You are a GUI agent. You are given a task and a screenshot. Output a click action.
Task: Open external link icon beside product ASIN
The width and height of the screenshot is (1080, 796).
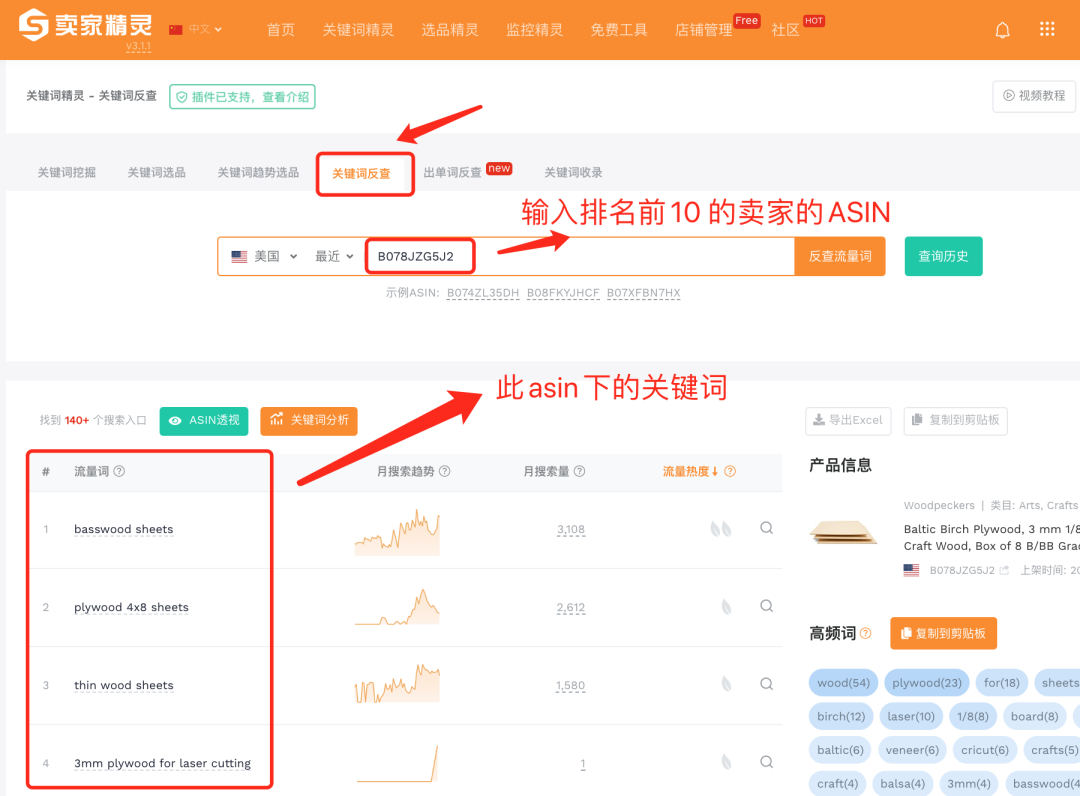point(1004,570)
